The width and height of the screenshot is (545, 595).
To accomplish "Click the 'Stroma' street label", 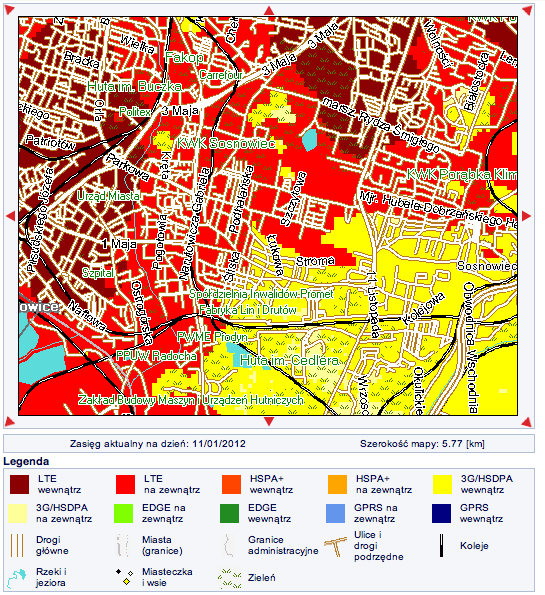I will (315, 261).
